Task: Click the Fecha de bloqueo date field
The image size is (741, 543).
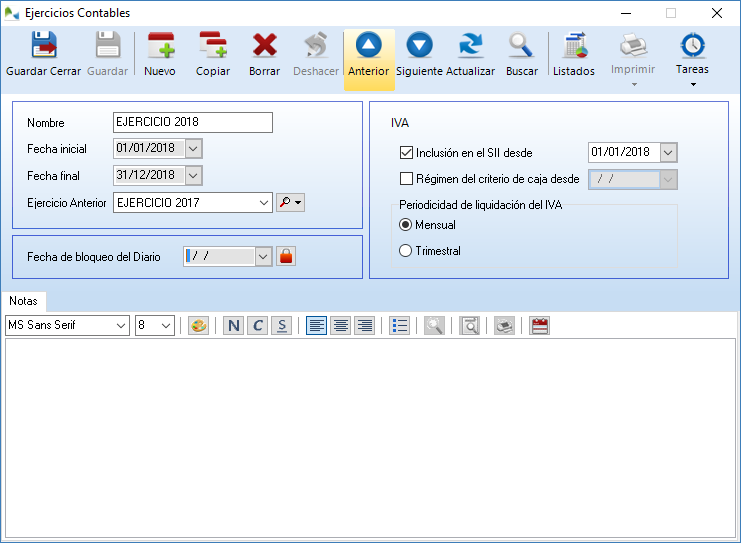Action: (219, 257)
